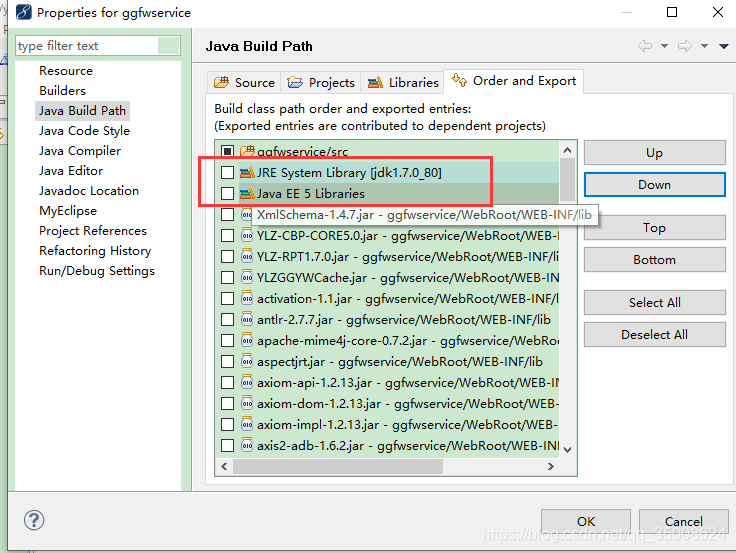Click the YLZ-CBP-CORE5.0.jar jar icon
736x553 pixels.
(x=247, y=235)
